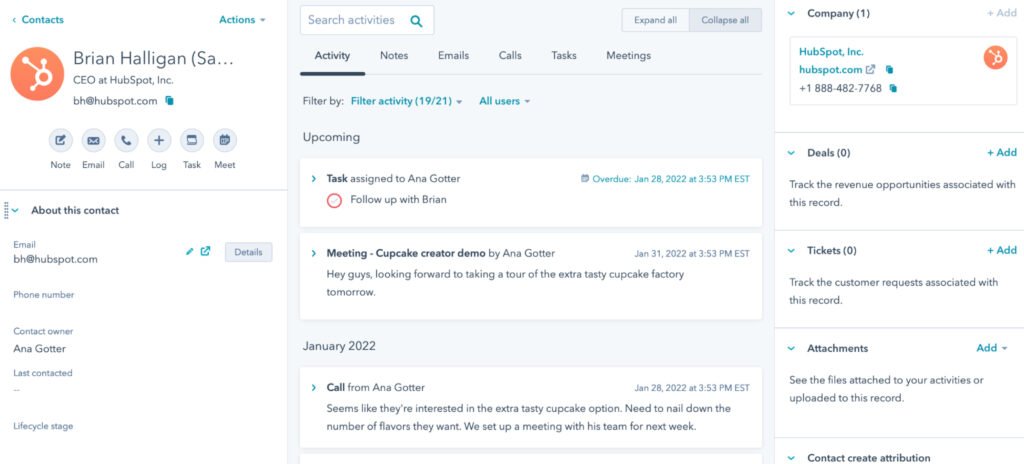The height and width of the screenshot is (464, 1024).
Task: Create a task with the Task icon
Action: (x=192, y=140)
